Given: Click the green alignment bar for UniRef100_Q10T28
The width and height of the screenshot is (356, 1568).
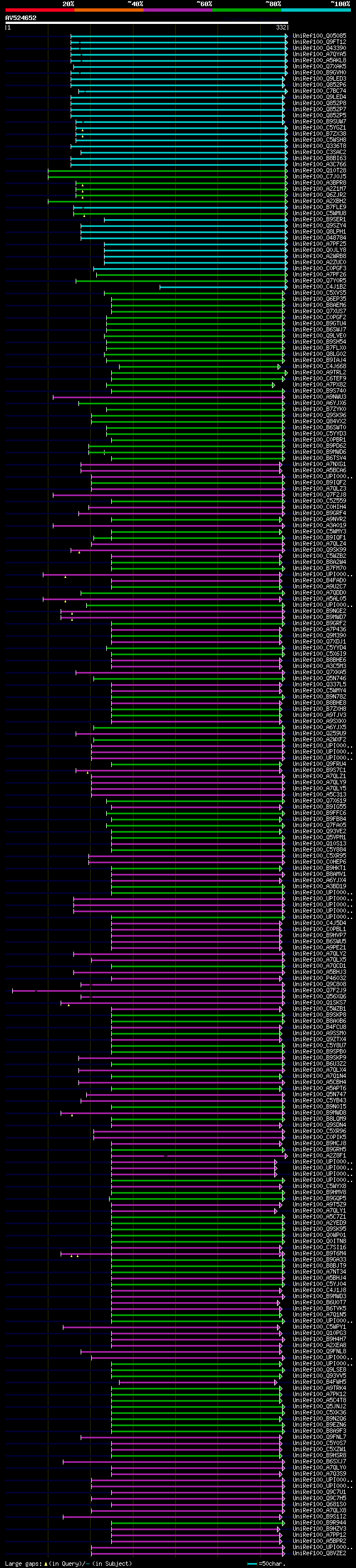Looking at the screenshot, I should [x=167, y=170].
